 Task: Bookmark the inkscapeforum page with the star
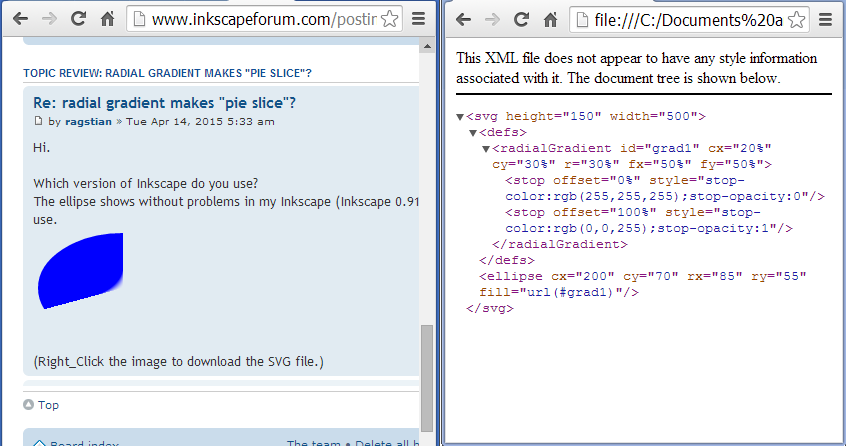tap(391, 19)
